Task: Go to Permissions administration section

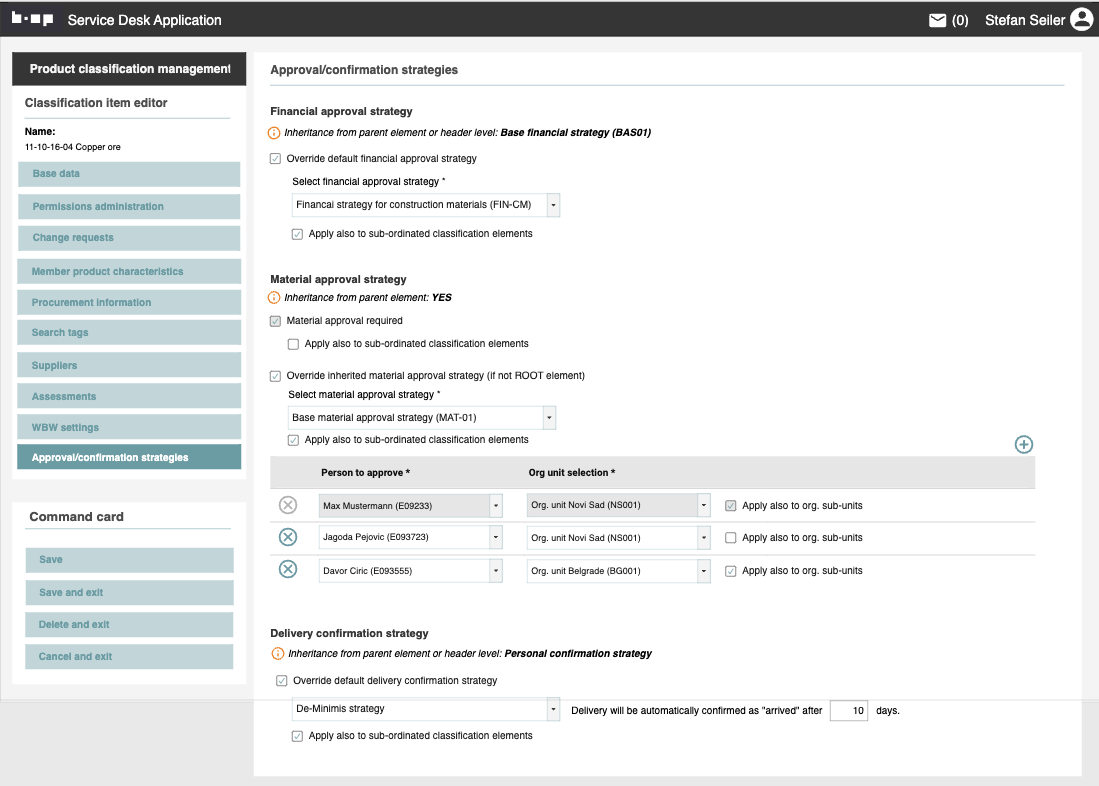Action: pos(129,207)
